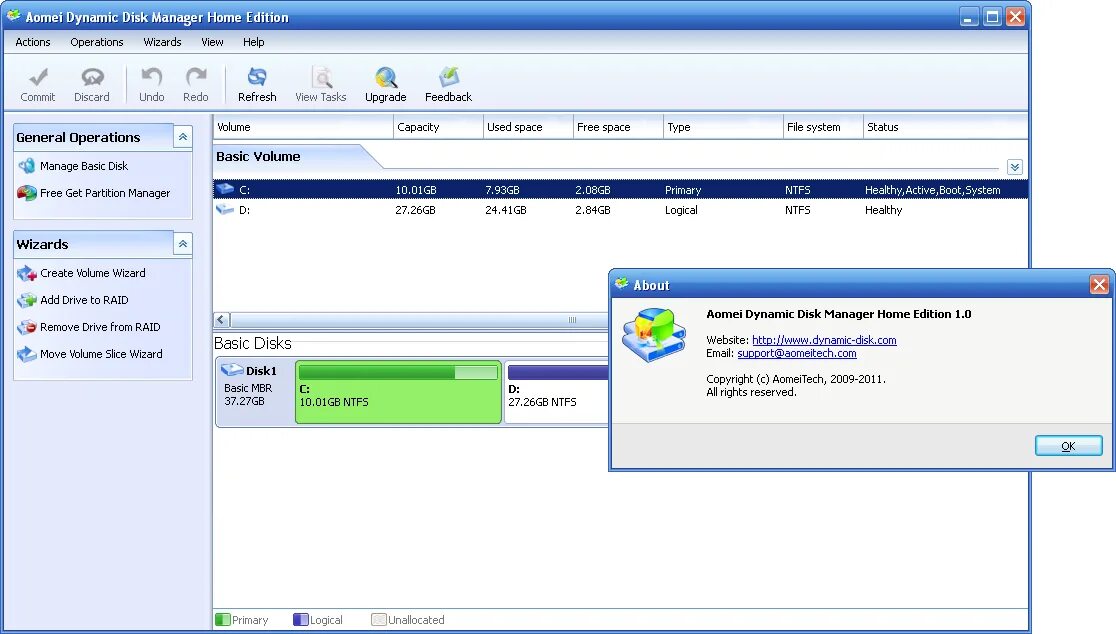Sort by the Capacity column header

coord(438,127)
